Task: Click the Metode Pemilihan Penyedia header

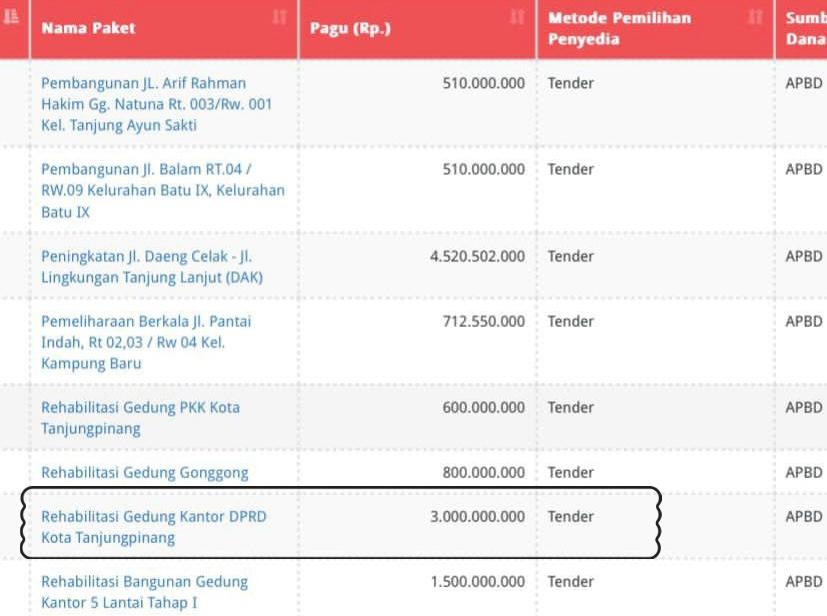Action: pos(619,28)
